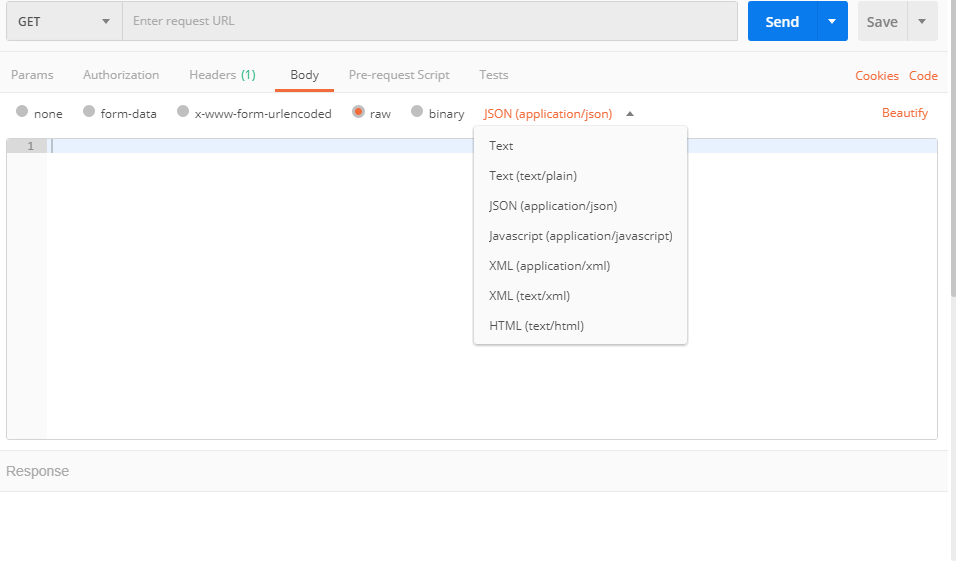956x562 pixels.
Task: Open the Tests tab
Action: pyautogui.click(x=494, y=75)
